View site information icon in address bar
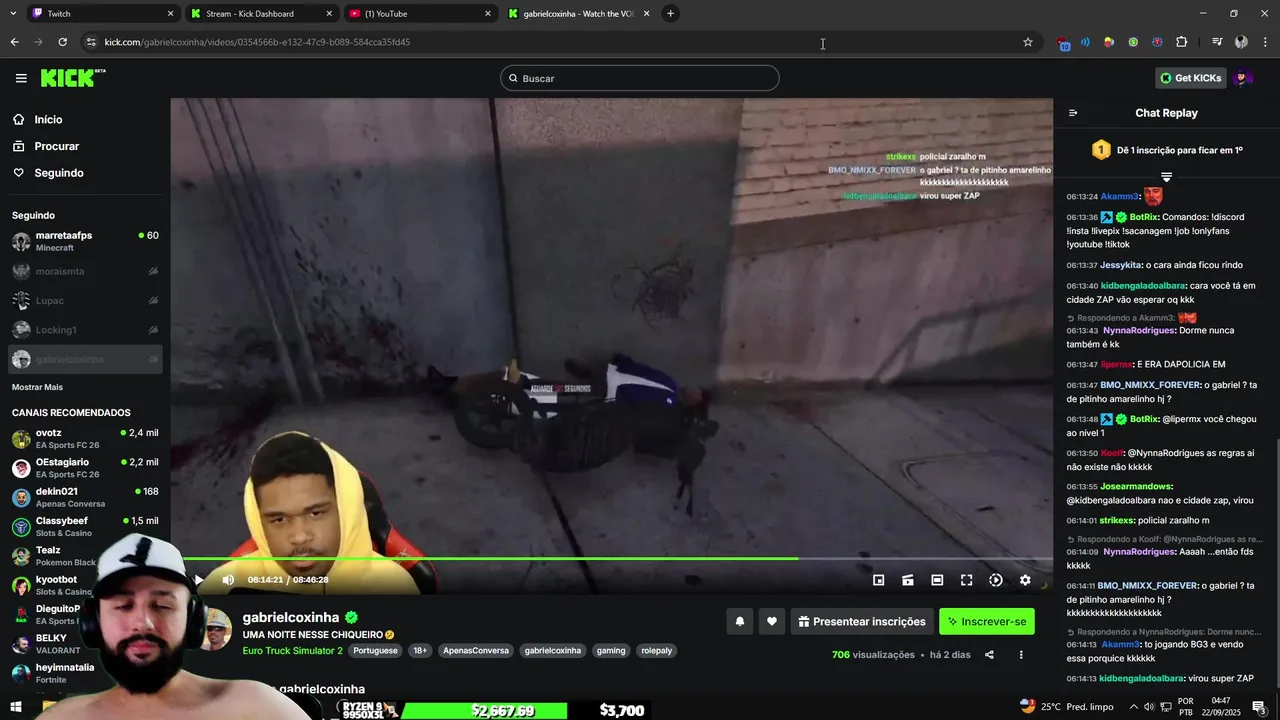The image size is (1280, 720). point(91,42)
